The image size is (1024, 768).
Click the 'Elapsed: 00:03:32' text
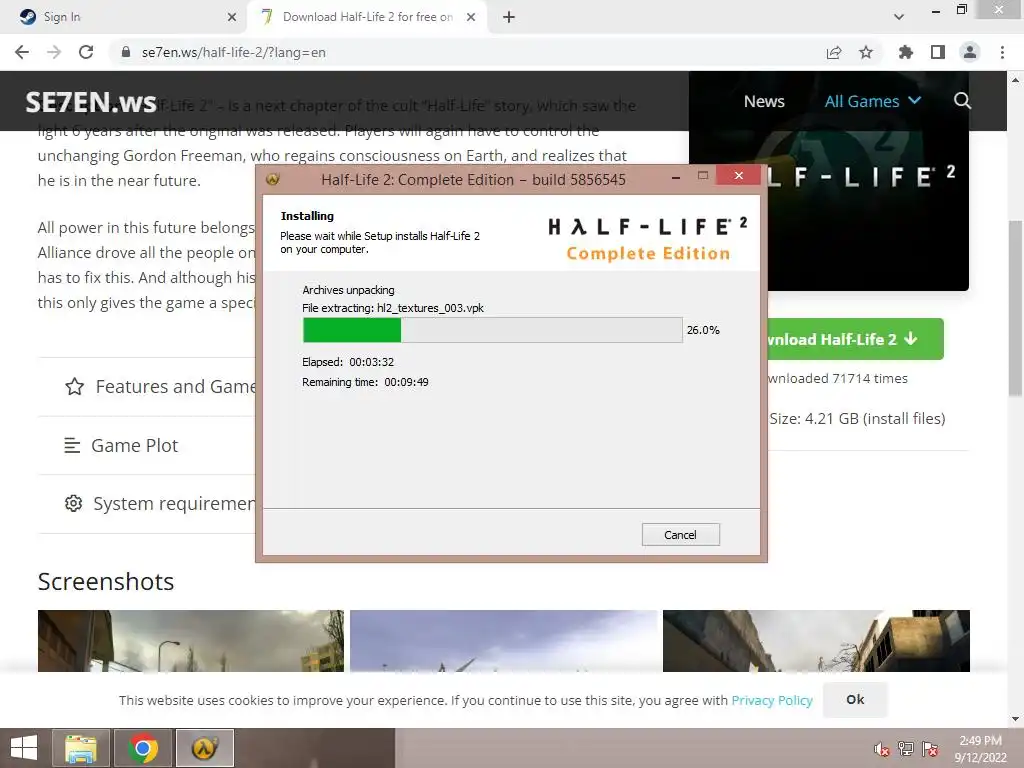(347, 362)
